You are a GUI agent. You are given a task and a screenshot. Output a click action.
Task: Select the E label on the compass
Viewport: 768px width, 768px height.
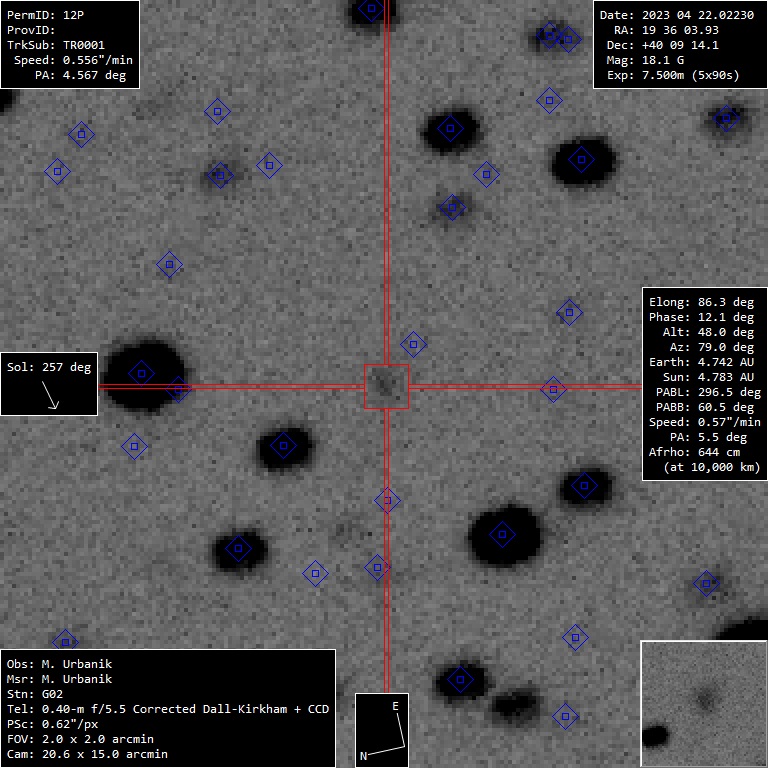(x=395, y=706)
